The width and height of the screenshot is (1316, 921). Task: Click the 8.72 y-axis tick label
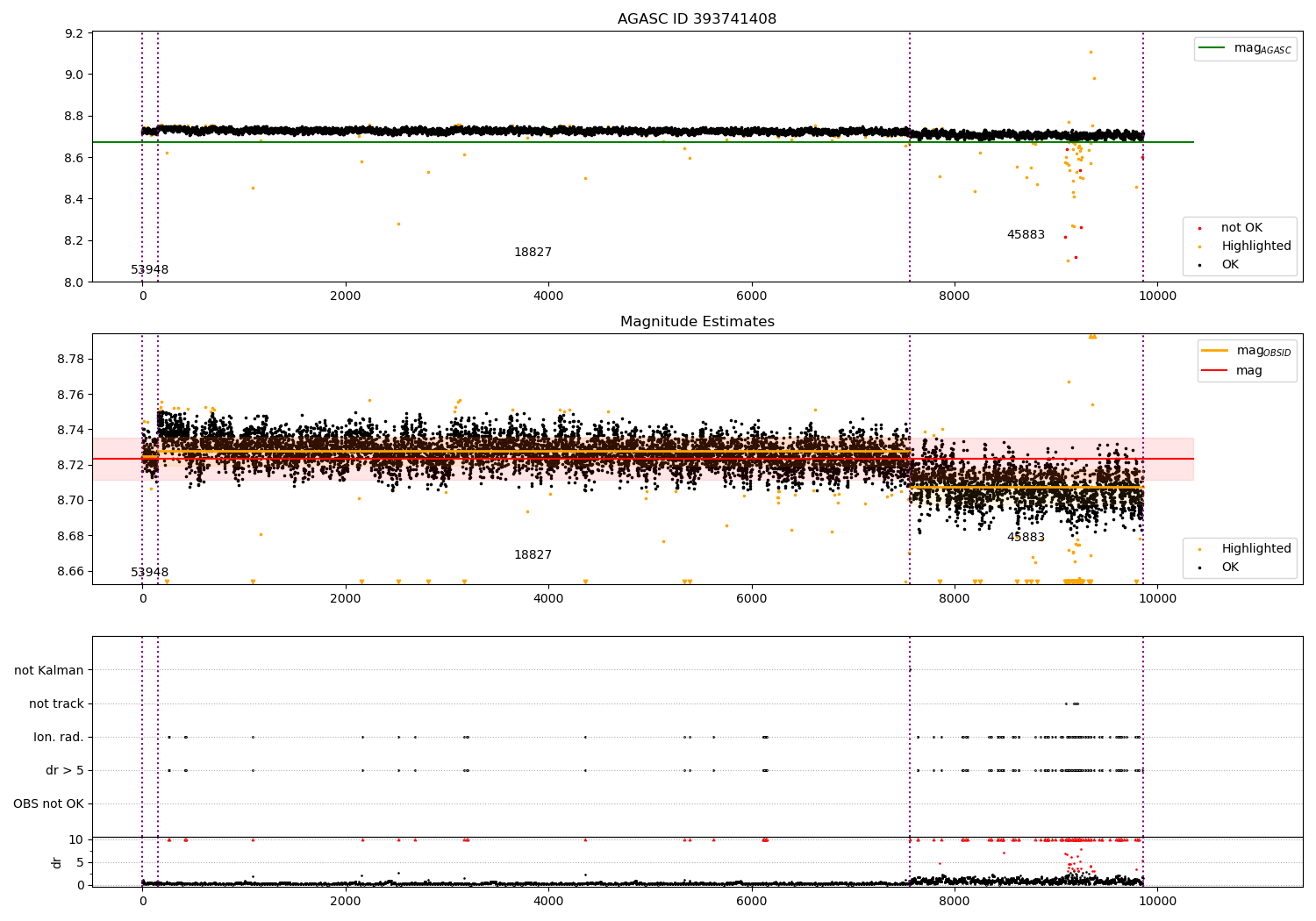(71, 465)
